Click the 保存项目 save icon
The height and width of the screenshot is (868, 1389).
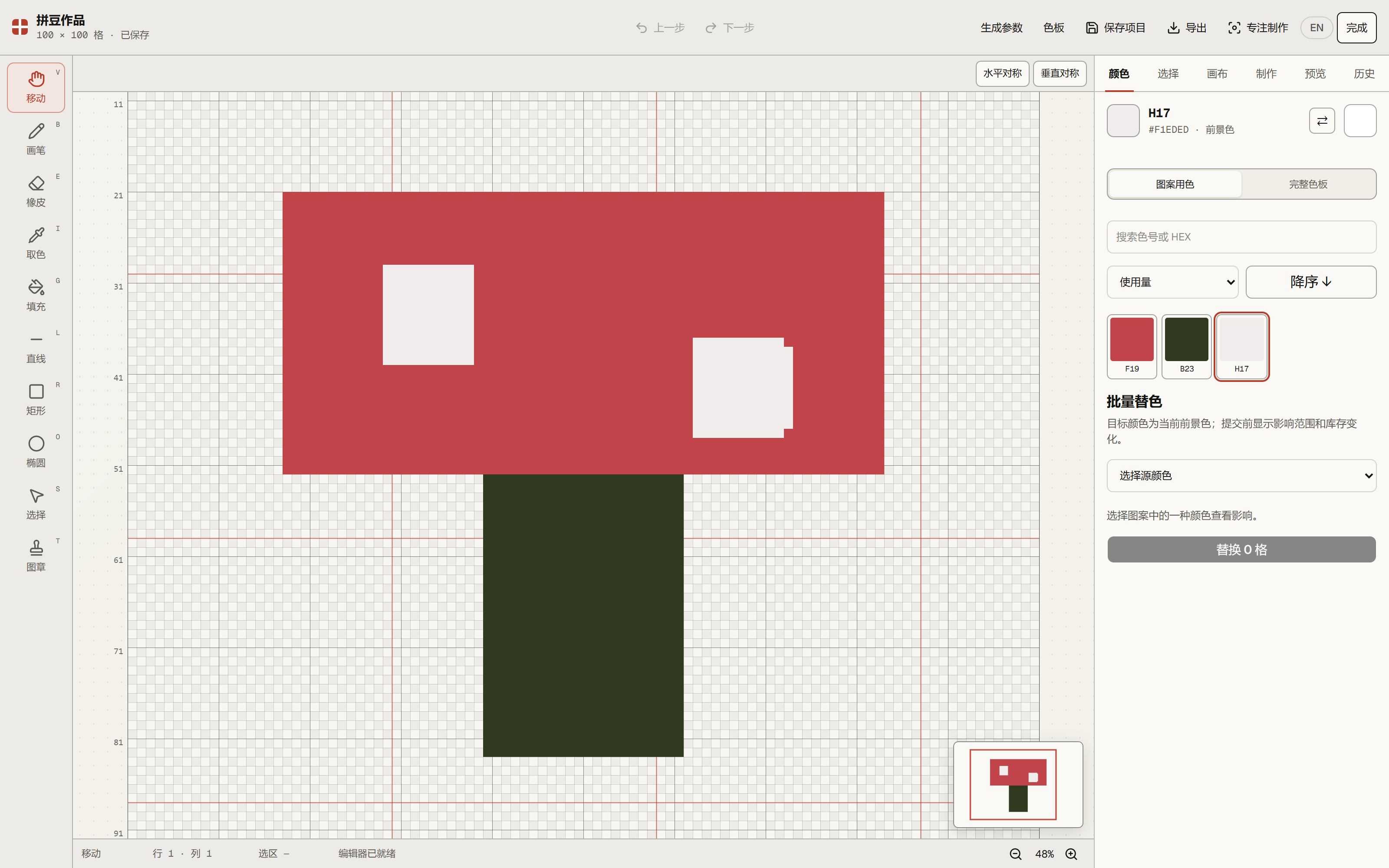pyautogui.click(x=1092, y=27)
